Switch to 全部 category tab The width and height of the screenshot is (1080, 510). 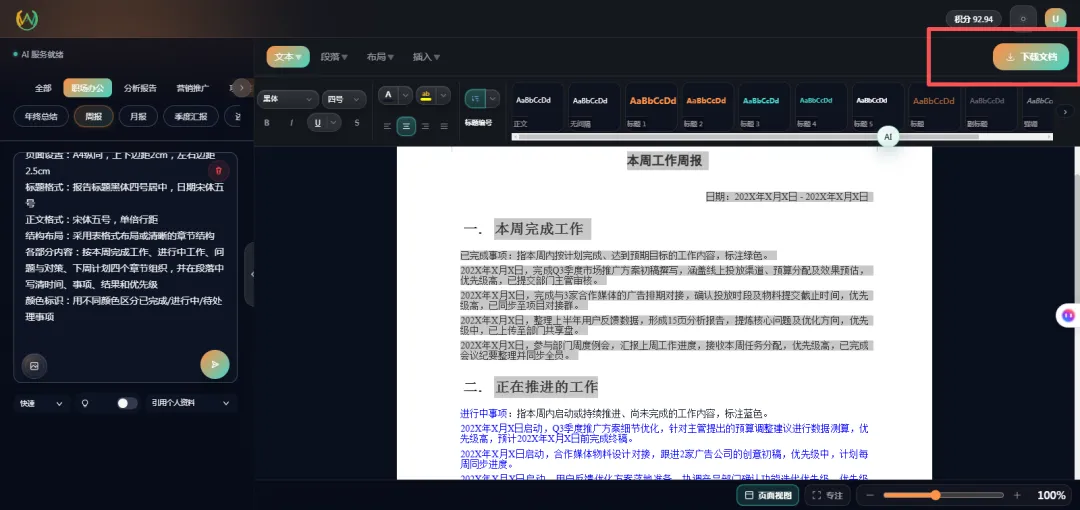(43, 88)
